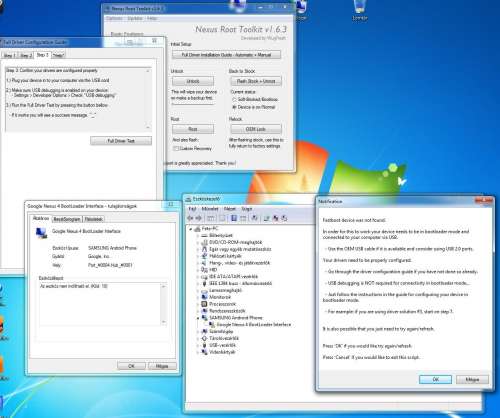Expand the DVD/CD-ROM-meghajtók node
The width and height of the screenshot is (500, 418).
pyautogui.click(x=198, y=243)
